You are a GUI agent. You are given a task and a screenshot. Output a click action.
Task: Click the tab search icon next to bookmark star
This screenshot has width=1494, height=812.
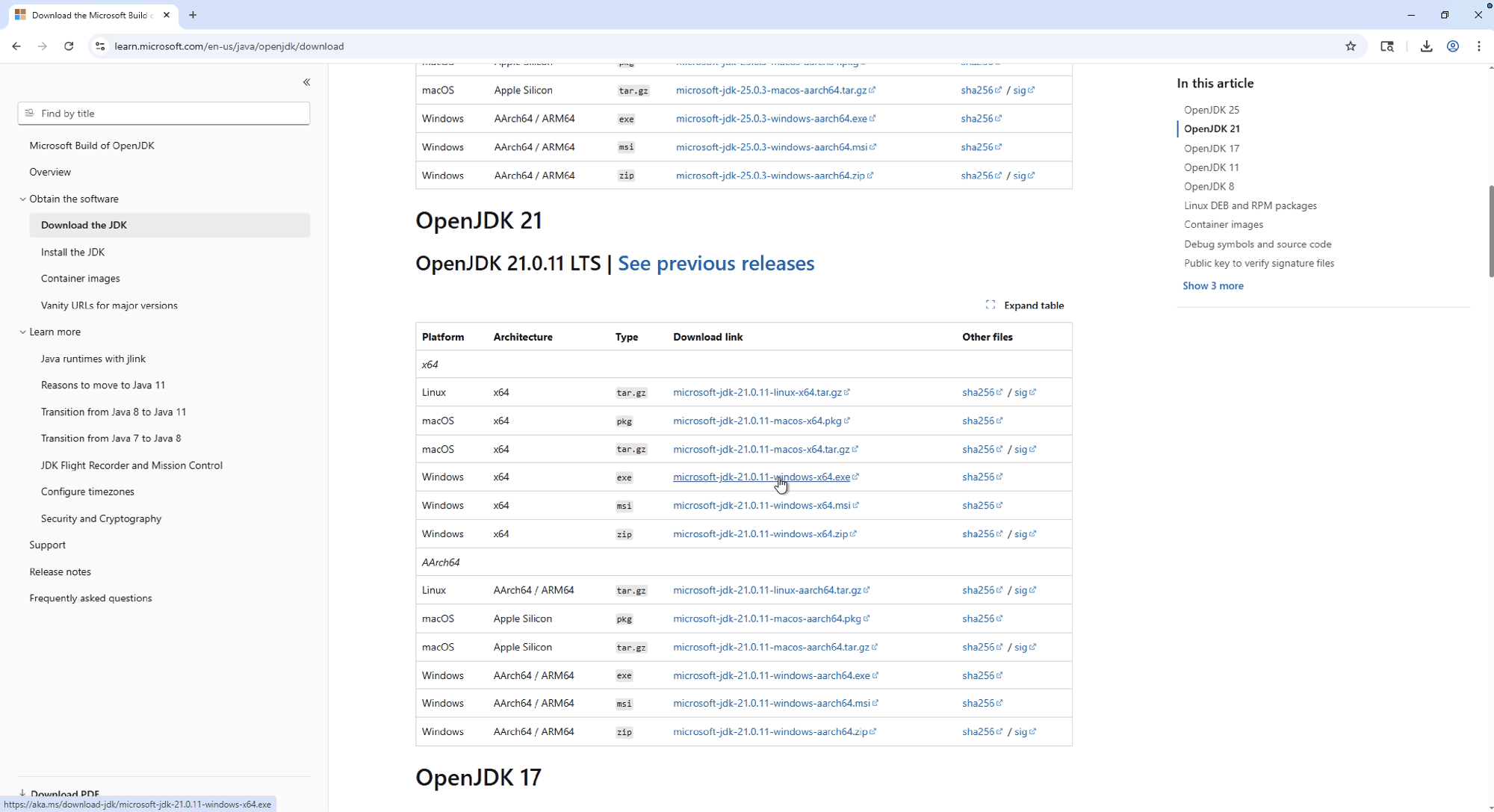[x=1387, y=46]
